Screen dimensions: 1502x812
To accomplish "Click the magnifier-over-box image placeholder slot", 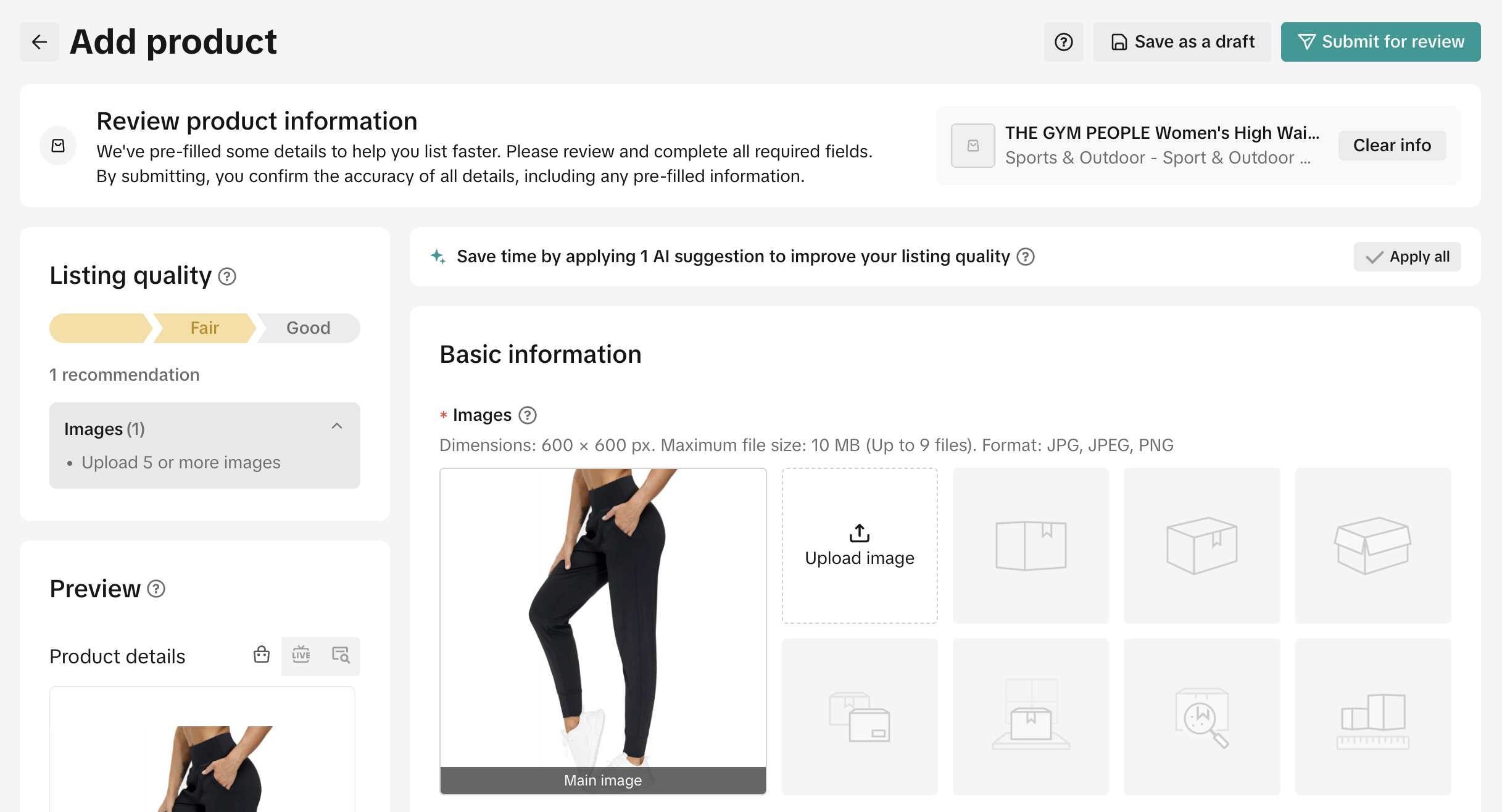I will (x=1201, y=717).
